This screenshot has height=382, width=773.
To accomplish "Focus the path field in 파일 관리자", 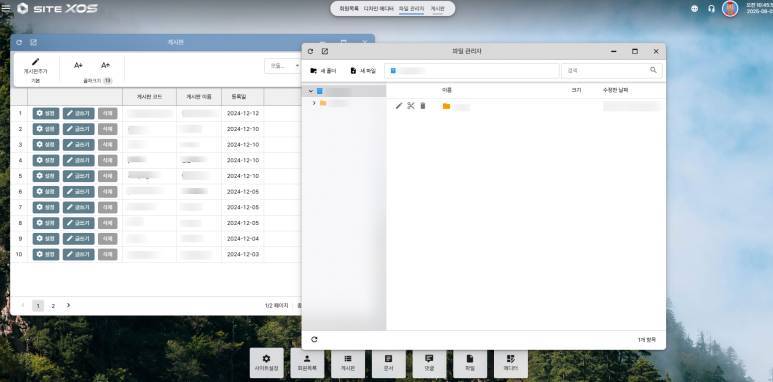I will [x=472, y=70].
